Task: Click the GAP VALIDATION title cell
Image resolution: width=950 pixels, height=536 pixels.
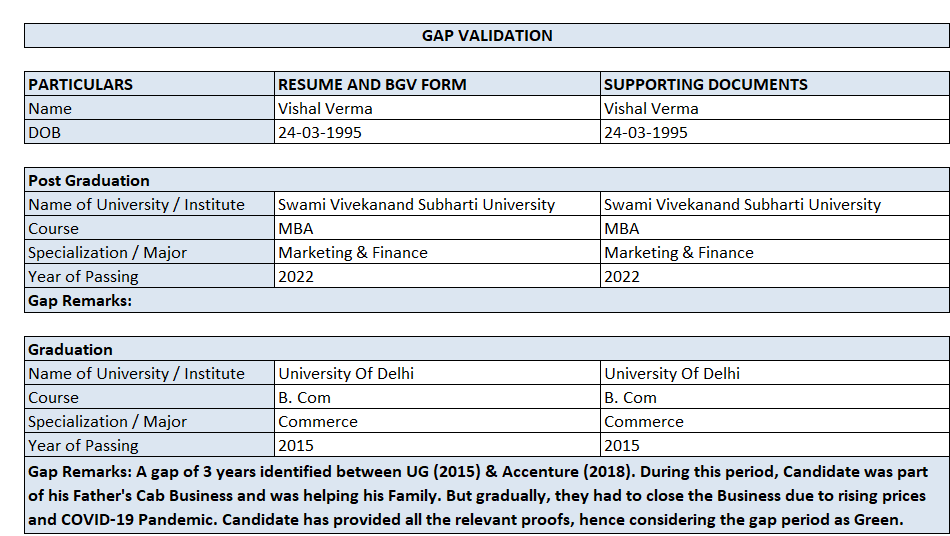Action: click(x=487, y=36)
